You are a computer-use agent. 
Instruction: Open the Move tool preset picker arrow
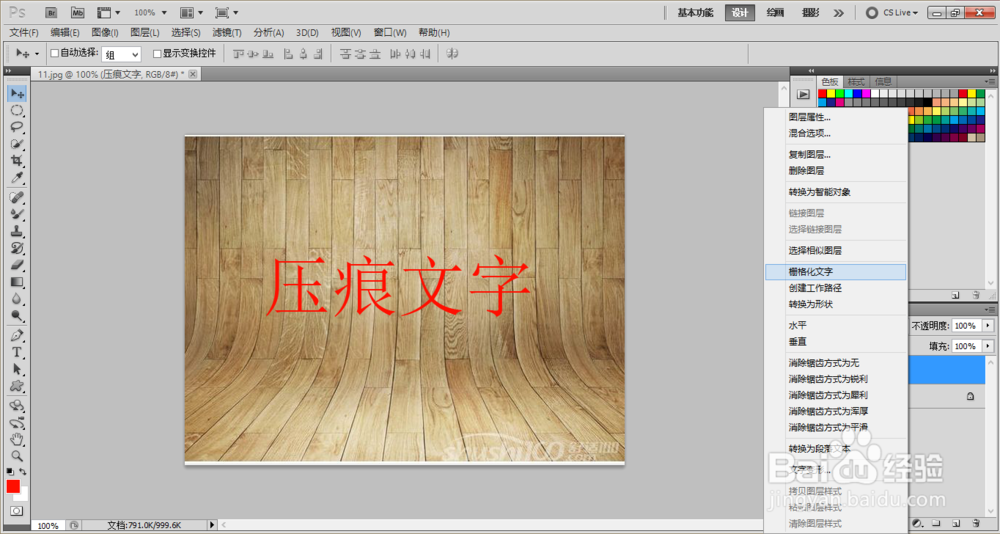click(x=36, y=54)
